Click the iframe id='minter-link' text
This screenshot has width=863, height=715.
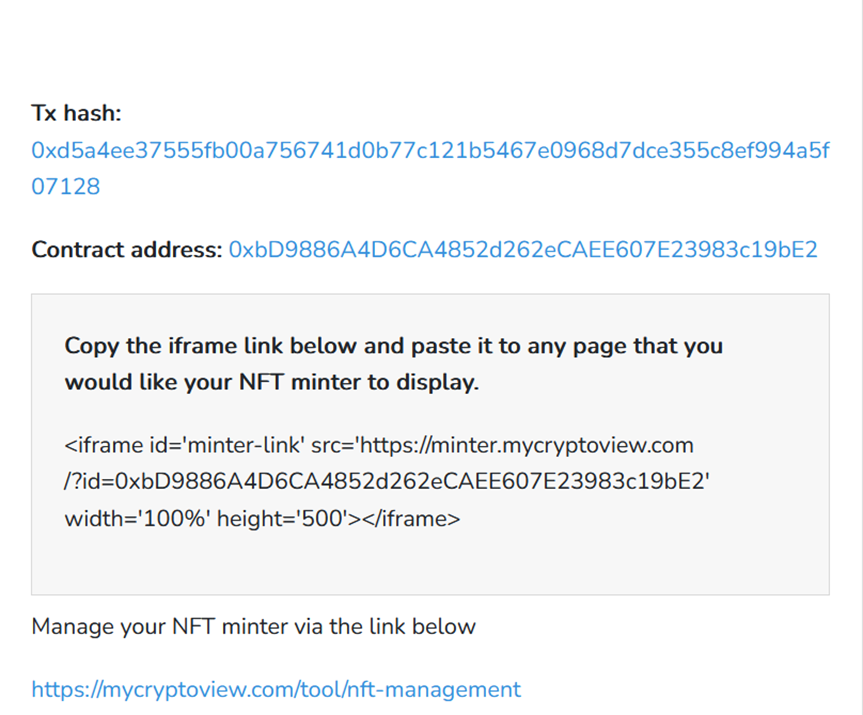[x=184, y=445]
